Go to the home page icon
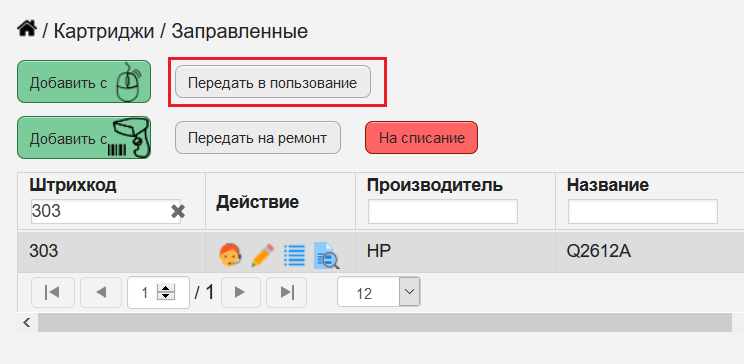Viewport: 744px width, 364px height. coord(27,29)
